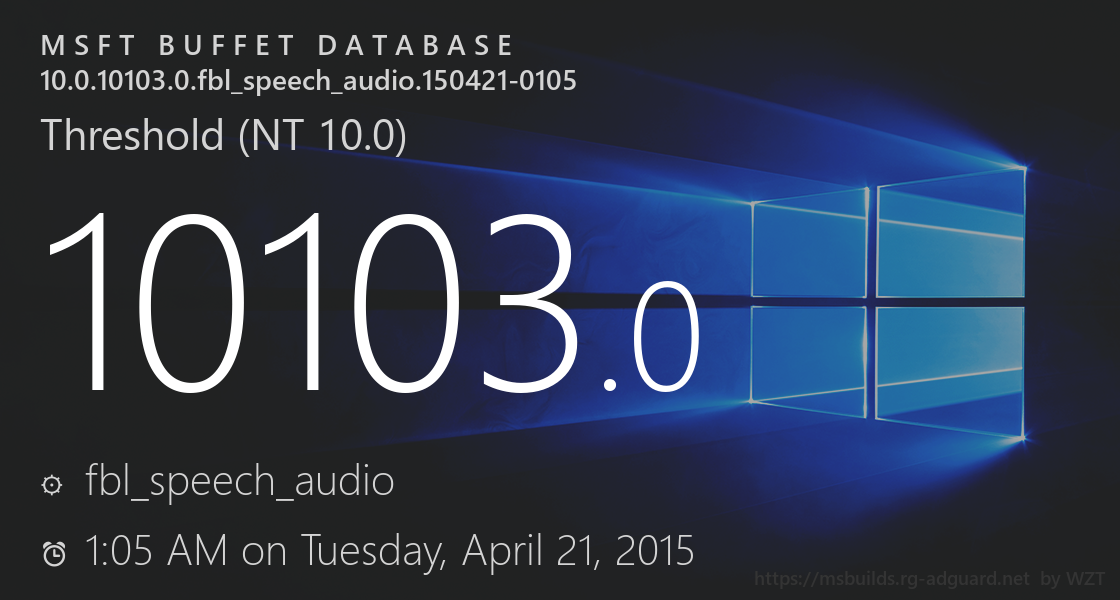Click the gear icon beside fbl_speech_audio

coord(51,485)
